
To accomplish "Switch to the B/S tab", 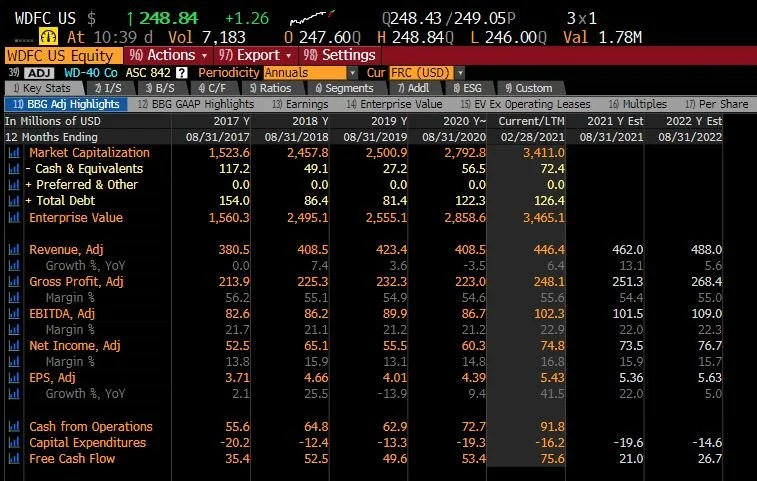I will coord(160,88).
